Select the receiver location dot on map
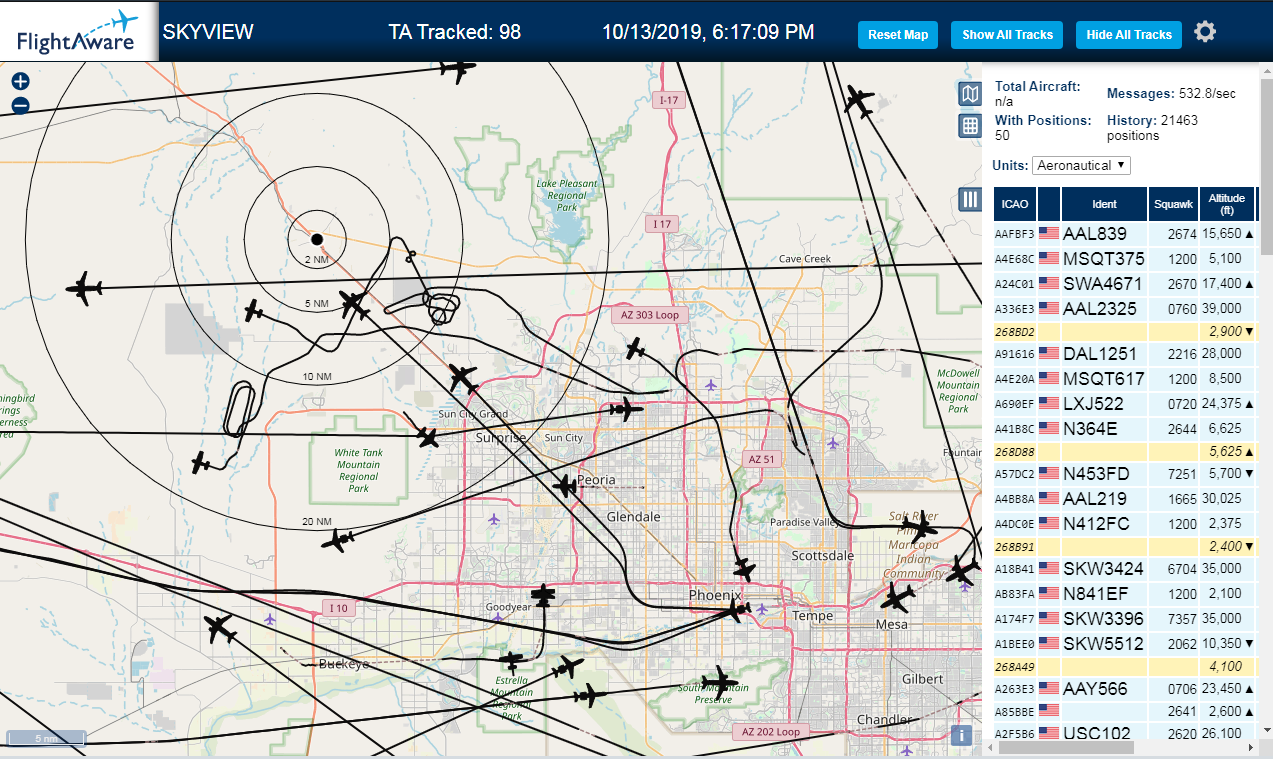Screen dimensions: 1273x759 tap(316, 239)
